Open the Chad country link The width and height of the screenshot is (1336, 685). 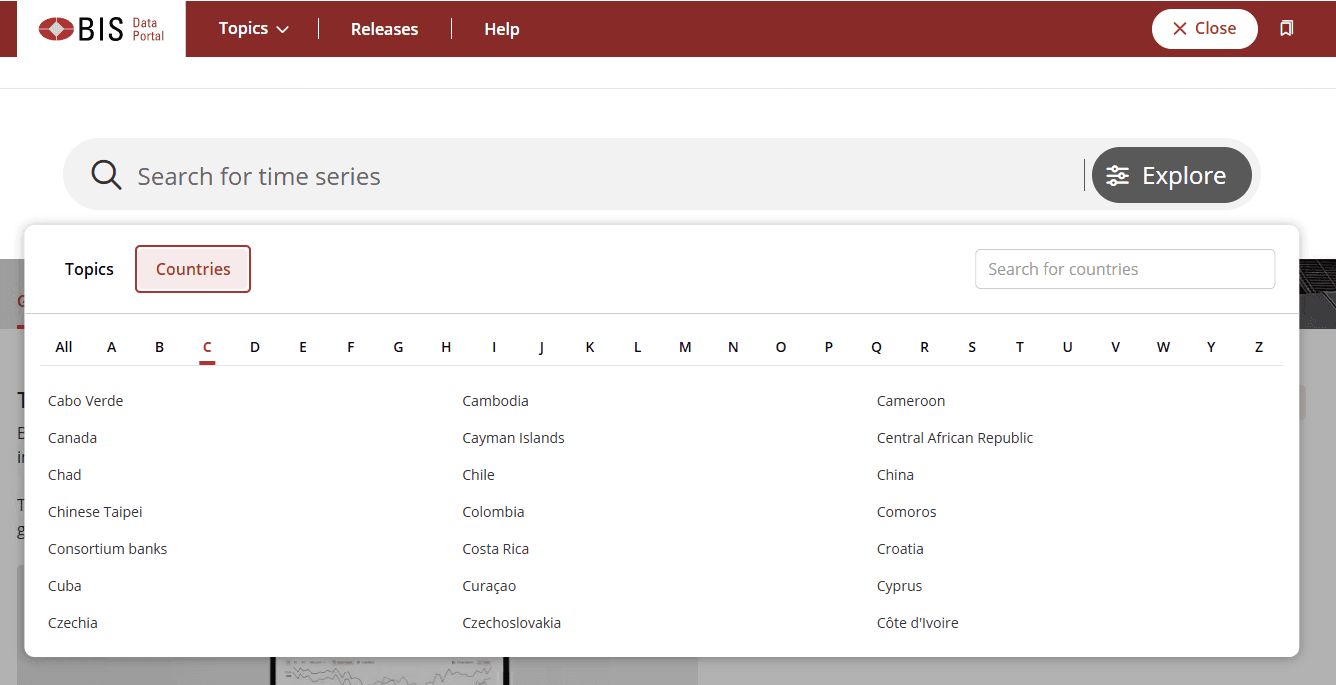65,475
